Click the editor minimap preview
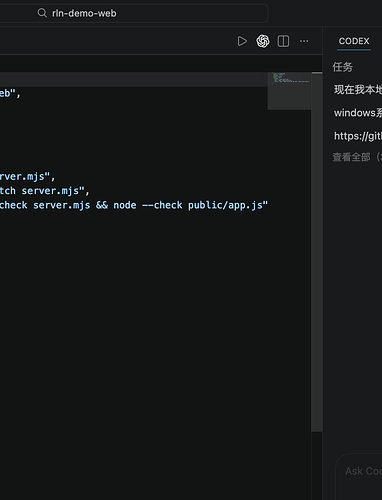Viewport: 382px width, 500px height. (x=289, y=91)
